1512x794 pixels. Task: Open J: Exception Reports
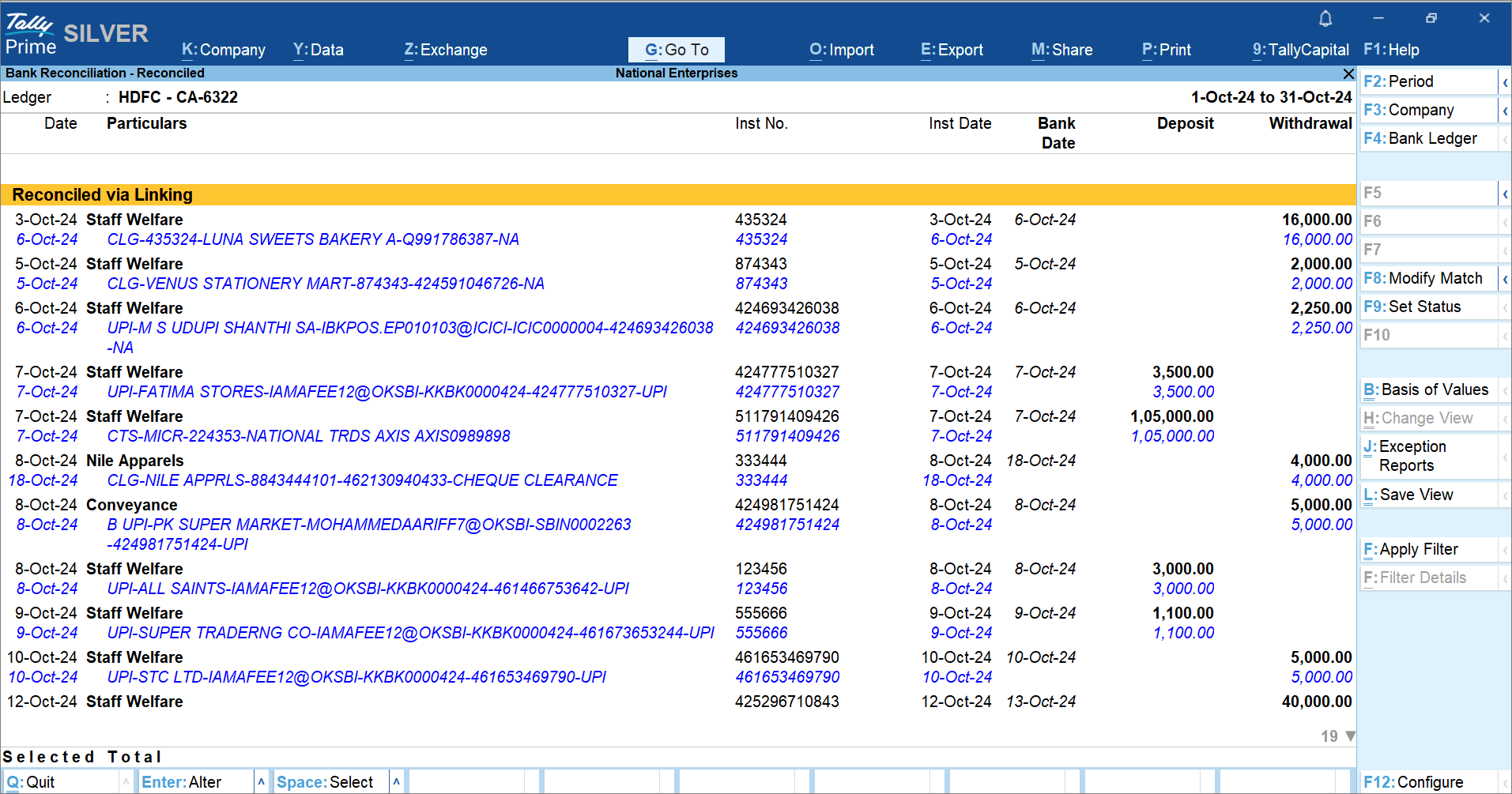pos(1429,457)
